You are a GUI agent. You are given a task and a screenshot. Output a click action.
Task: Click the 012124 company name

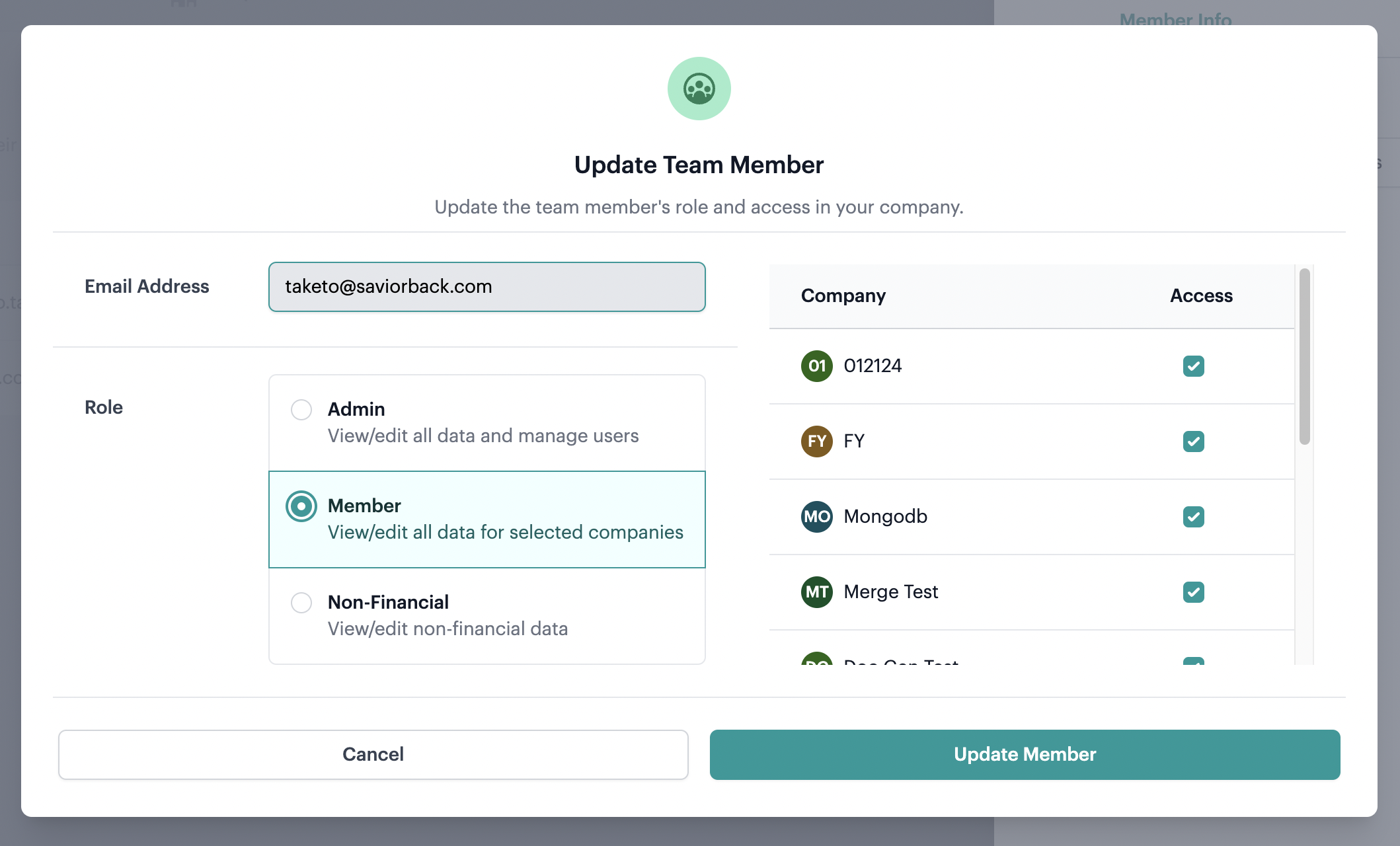pos(873,366)
